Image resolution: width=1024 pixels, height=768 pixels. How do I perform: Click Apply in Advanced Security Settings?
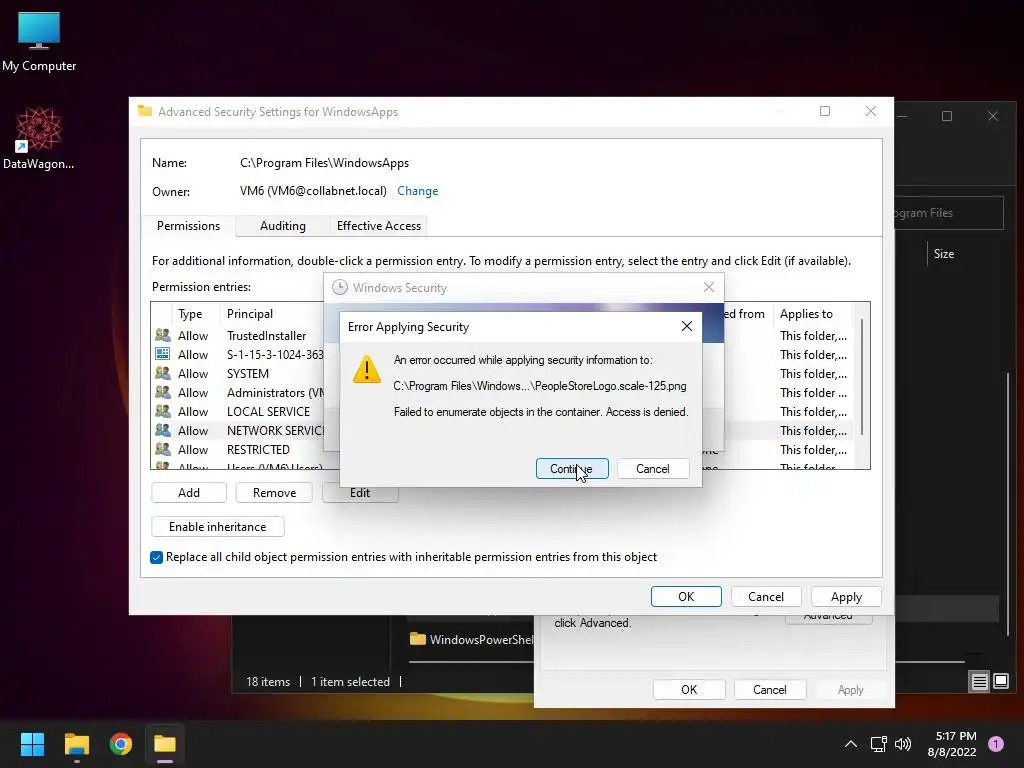click(x=846, y=597)
